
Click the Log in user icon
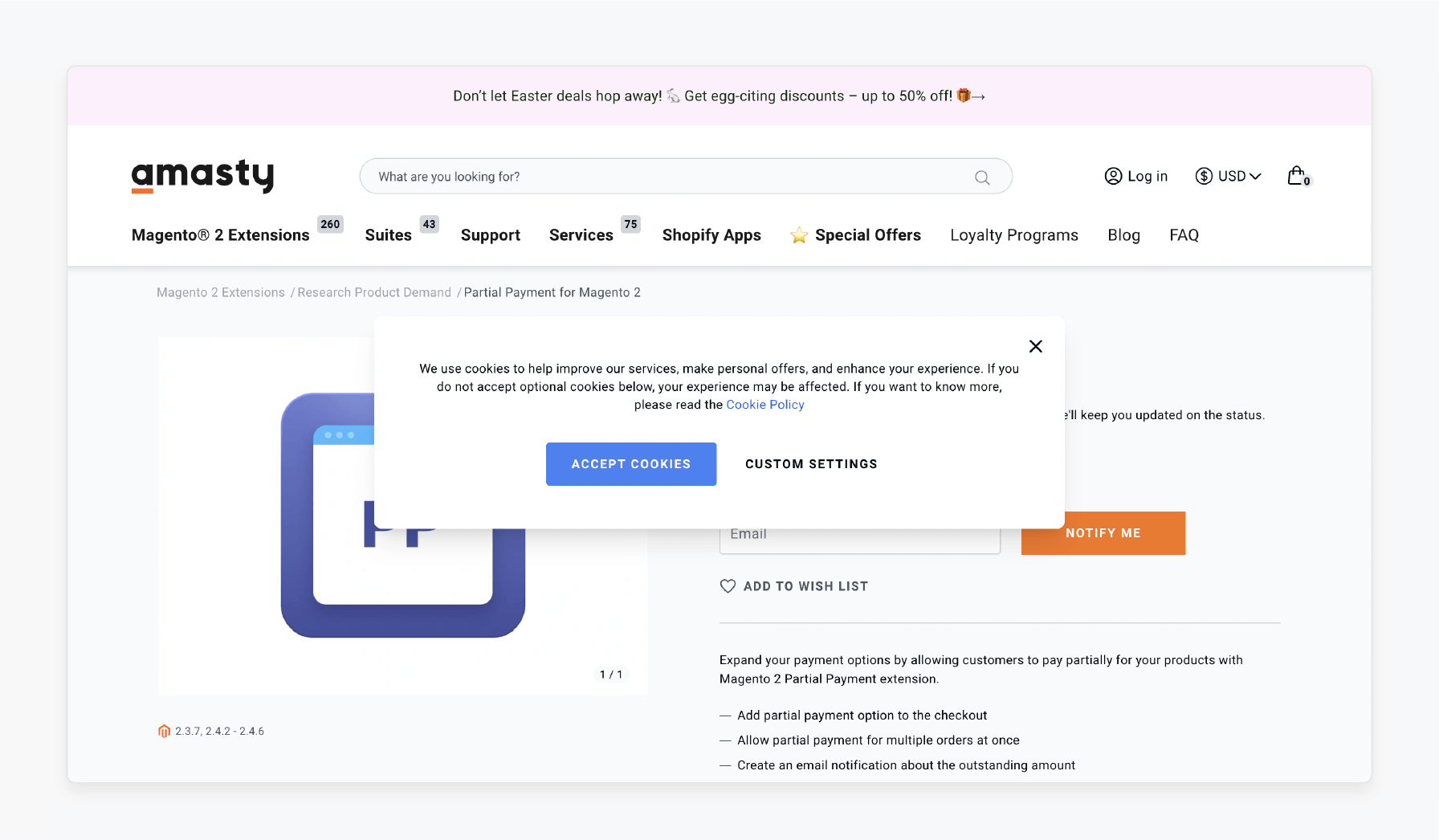click(1113, 176)
